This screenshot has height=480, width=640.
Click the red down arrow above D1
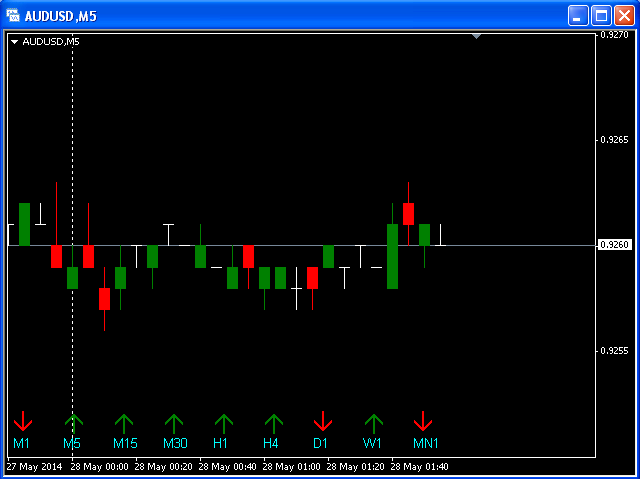coord(323,421)
